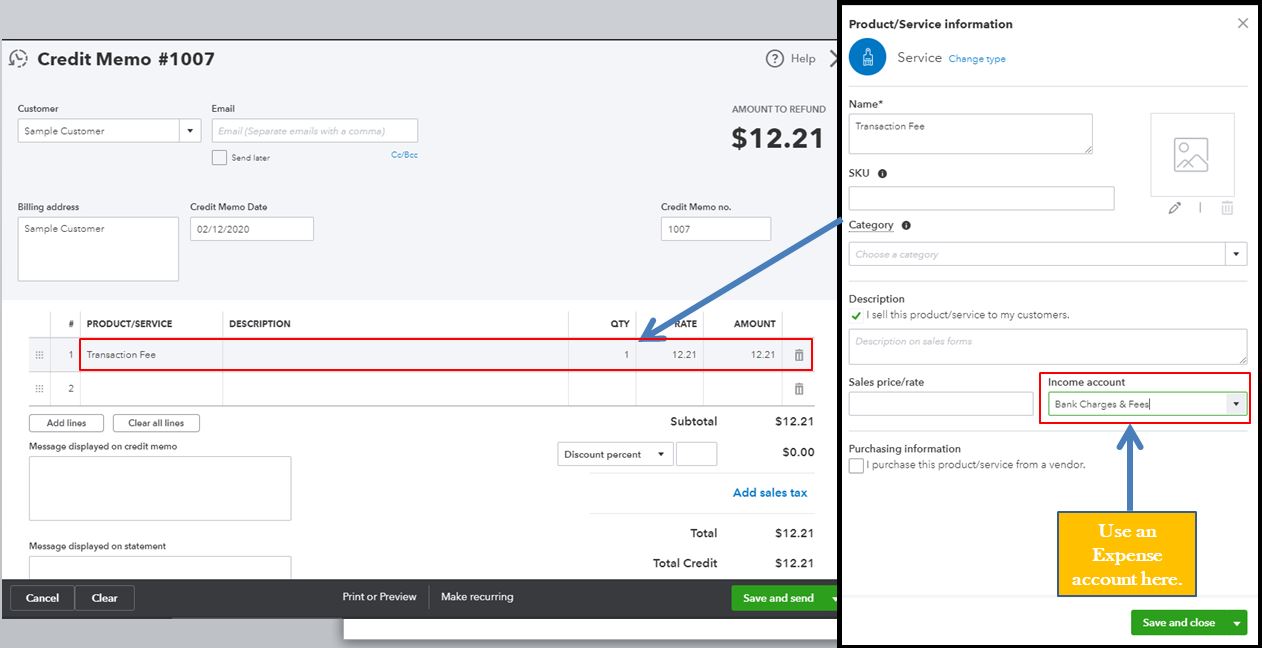Toggle 'I sell this product/service to my customers'
This screenshot has height=648, width=1262.
point(856,315)
